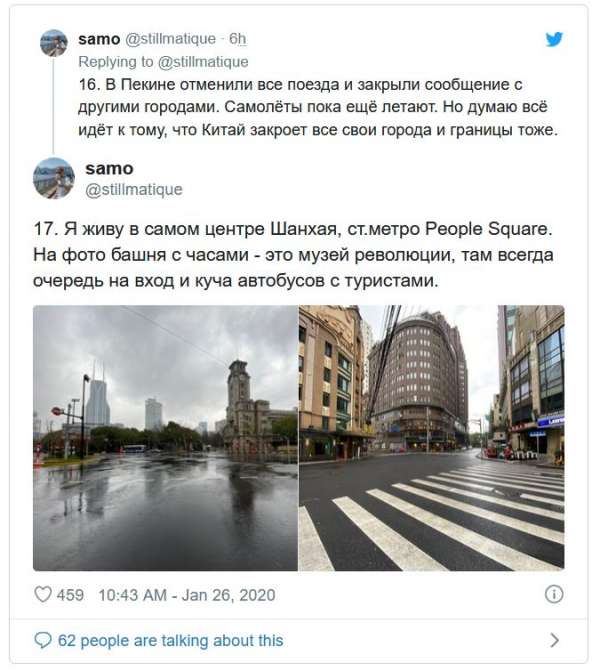Screen dimensions: 600x671
Task: Open the crosswalk street photo
Action: click(x=431, y=438)
